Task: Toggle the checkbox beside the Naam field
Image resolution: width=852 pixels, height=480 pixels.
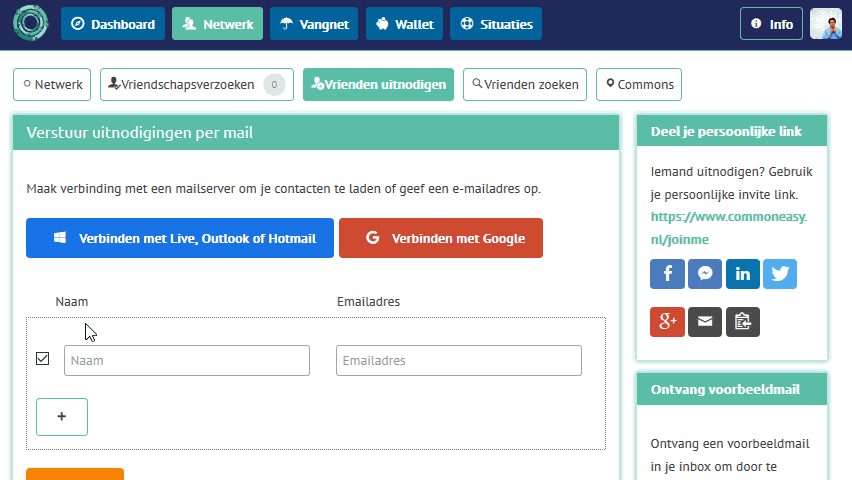Action: coord(43,358)
